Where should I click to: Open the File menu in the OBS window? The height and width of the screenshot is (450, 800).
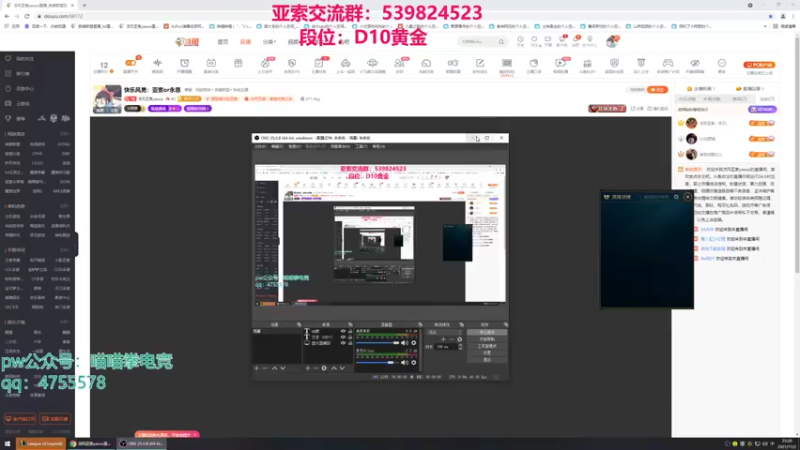(x=260, y=146)
